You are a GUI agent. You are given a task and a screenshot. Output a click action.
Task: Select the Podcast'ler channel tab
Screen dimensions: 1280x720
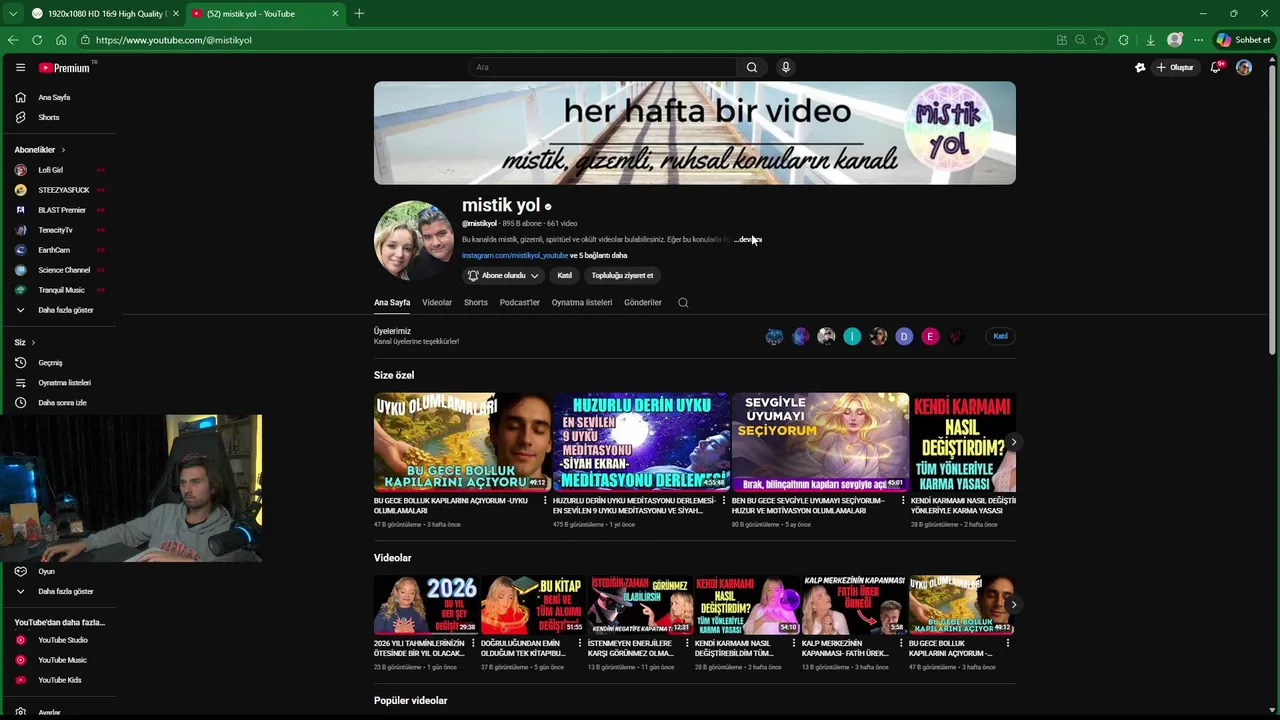coord(520,302)
